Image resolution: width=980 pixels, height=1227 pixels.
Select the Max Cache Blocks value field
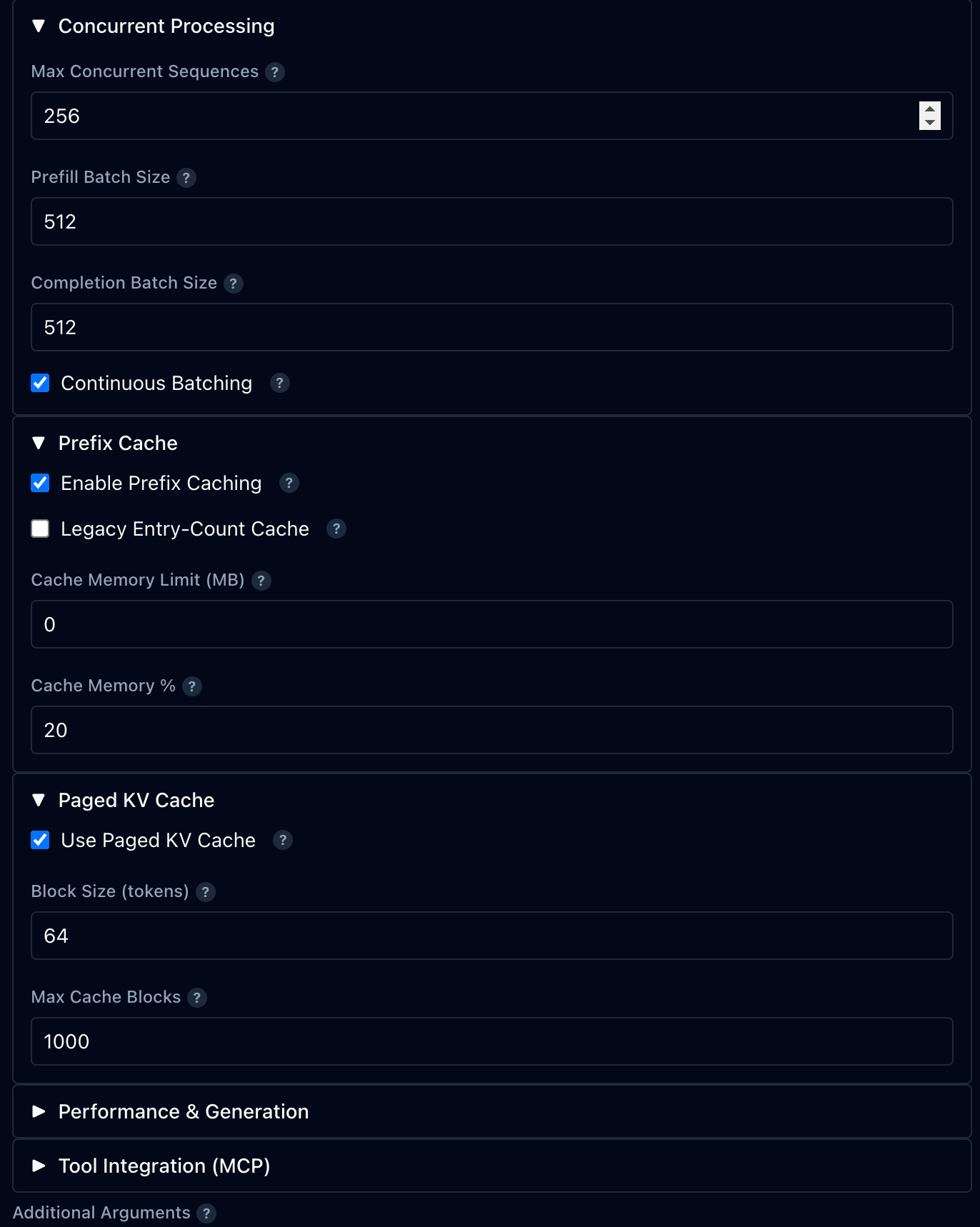coord(491,1041)
